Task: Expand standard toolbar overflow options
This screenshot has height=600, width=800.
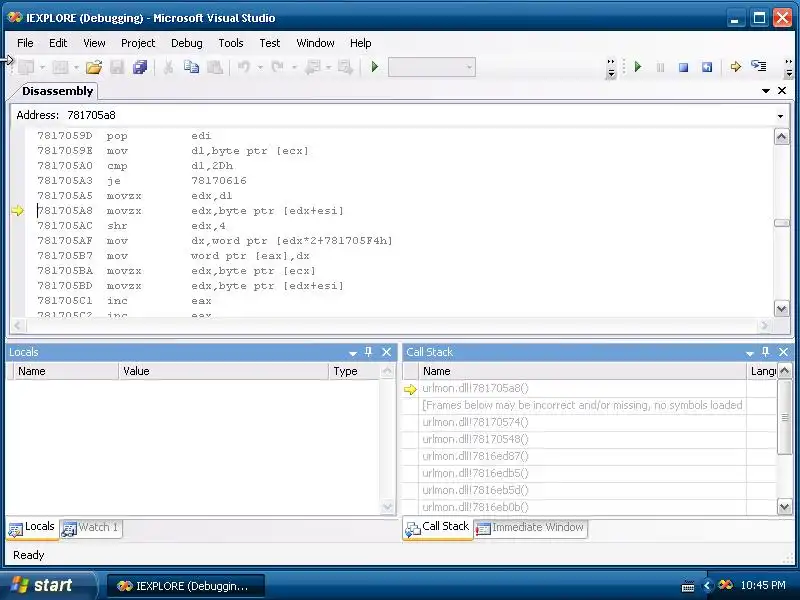Action: tap(611, 68)
